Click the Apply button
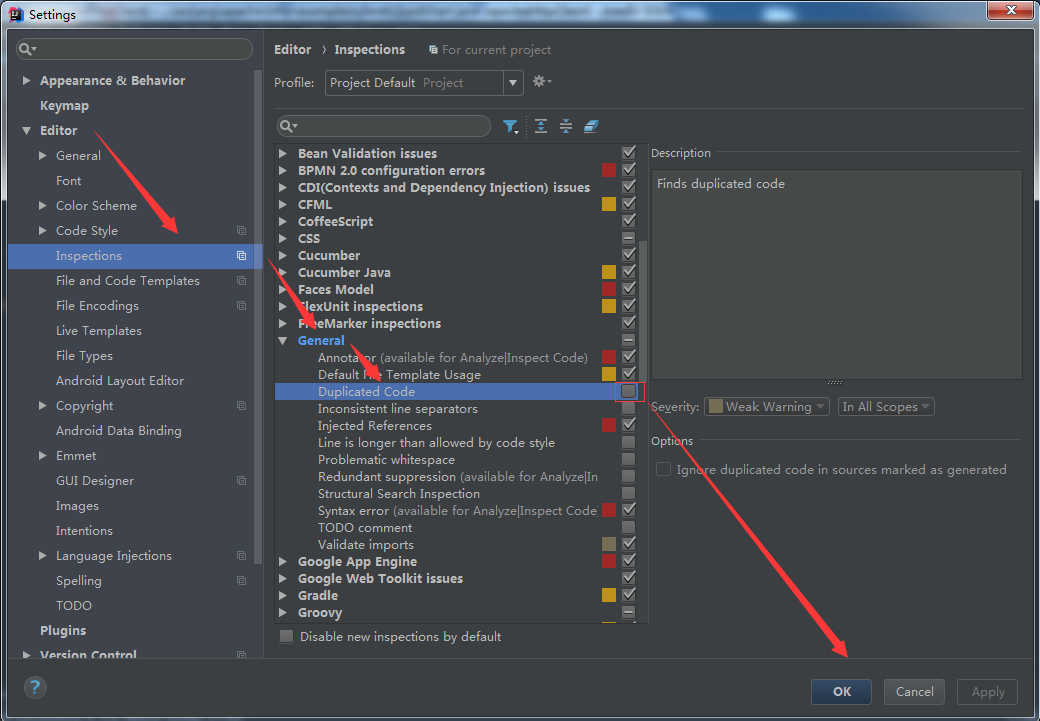 coord(987,691)
